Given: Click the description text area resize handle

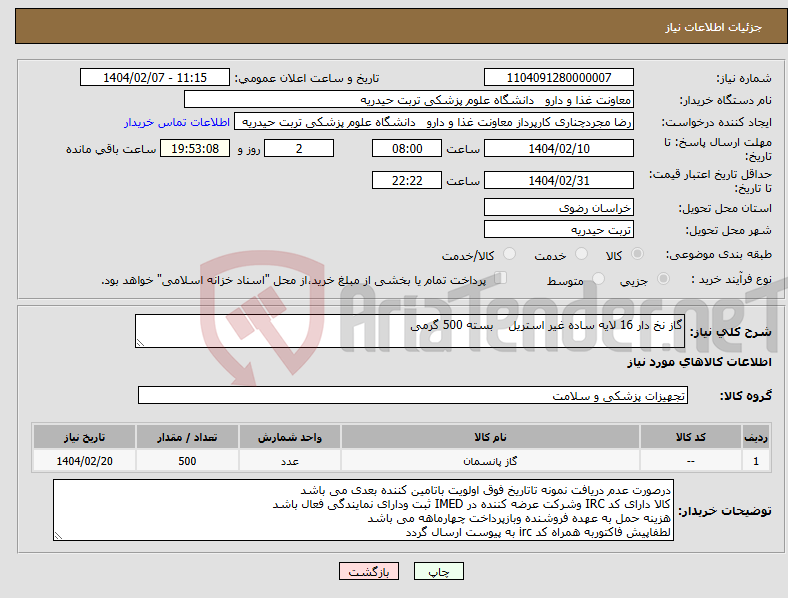Looking at the screenshot, I should point(140,343).
